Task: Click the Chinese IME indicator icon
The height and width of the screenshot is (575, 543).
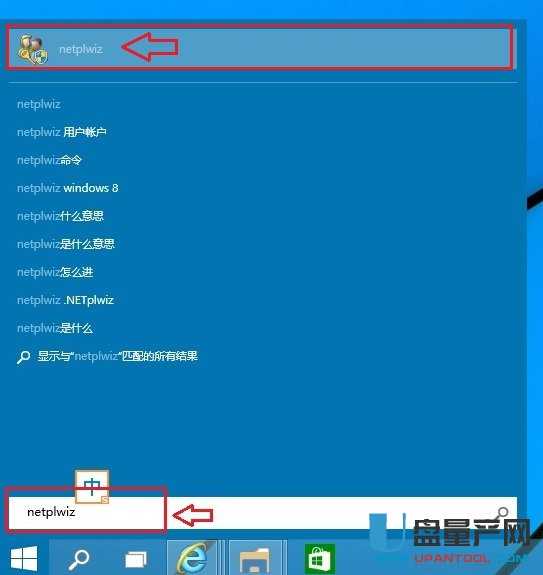Action: point(92,487)
